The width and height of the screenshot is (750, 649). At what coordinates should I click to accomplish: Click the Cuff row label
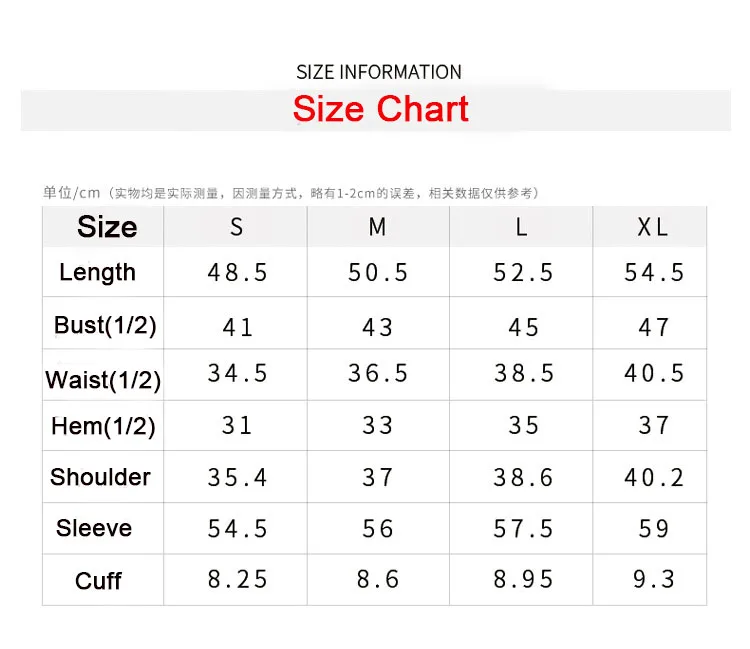click(98, 581)
